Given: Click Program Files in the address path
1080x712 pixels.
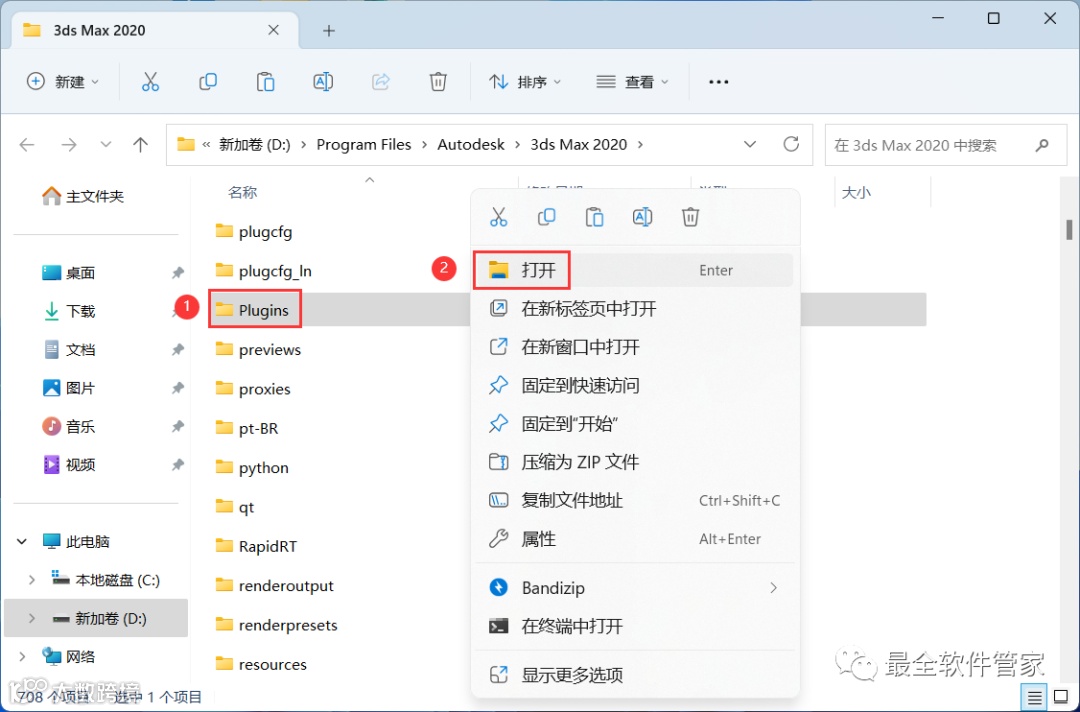Looking at the screenshot, I should click(364, 145).
